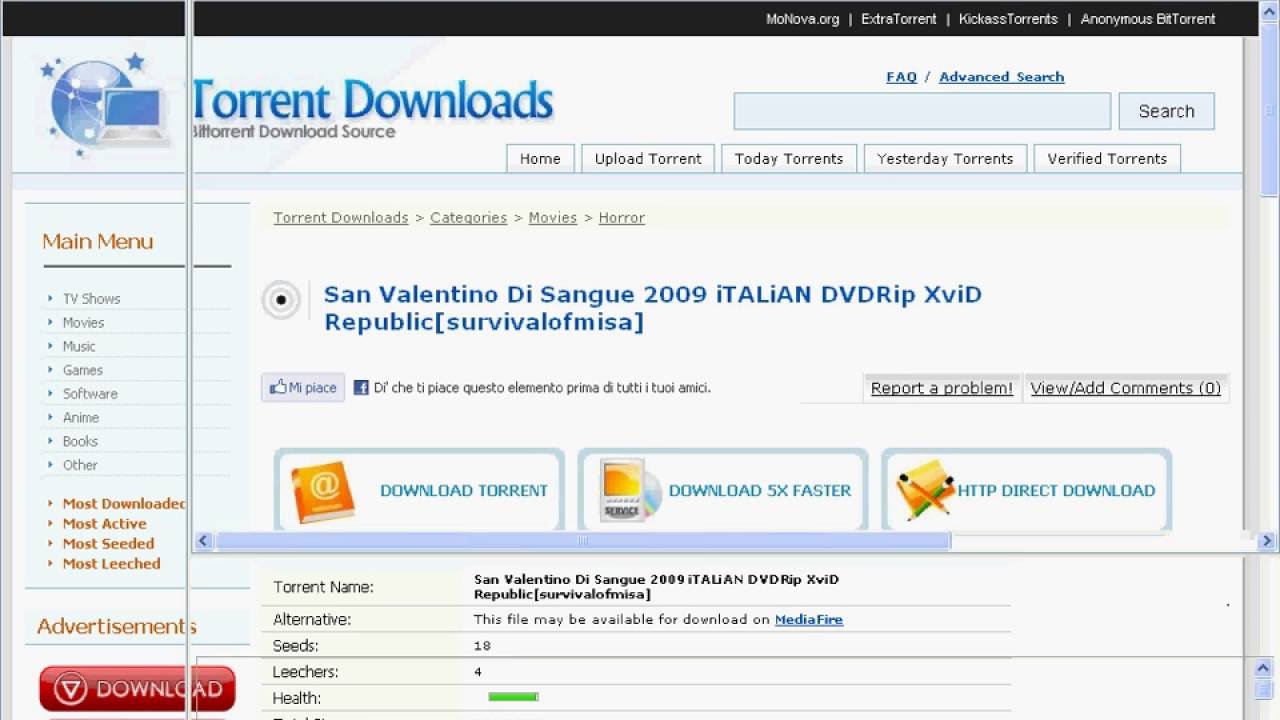Click the Torrent Downloads breadcrumb link
Viewport: 1280px width, 720px height.
(341, 218)
